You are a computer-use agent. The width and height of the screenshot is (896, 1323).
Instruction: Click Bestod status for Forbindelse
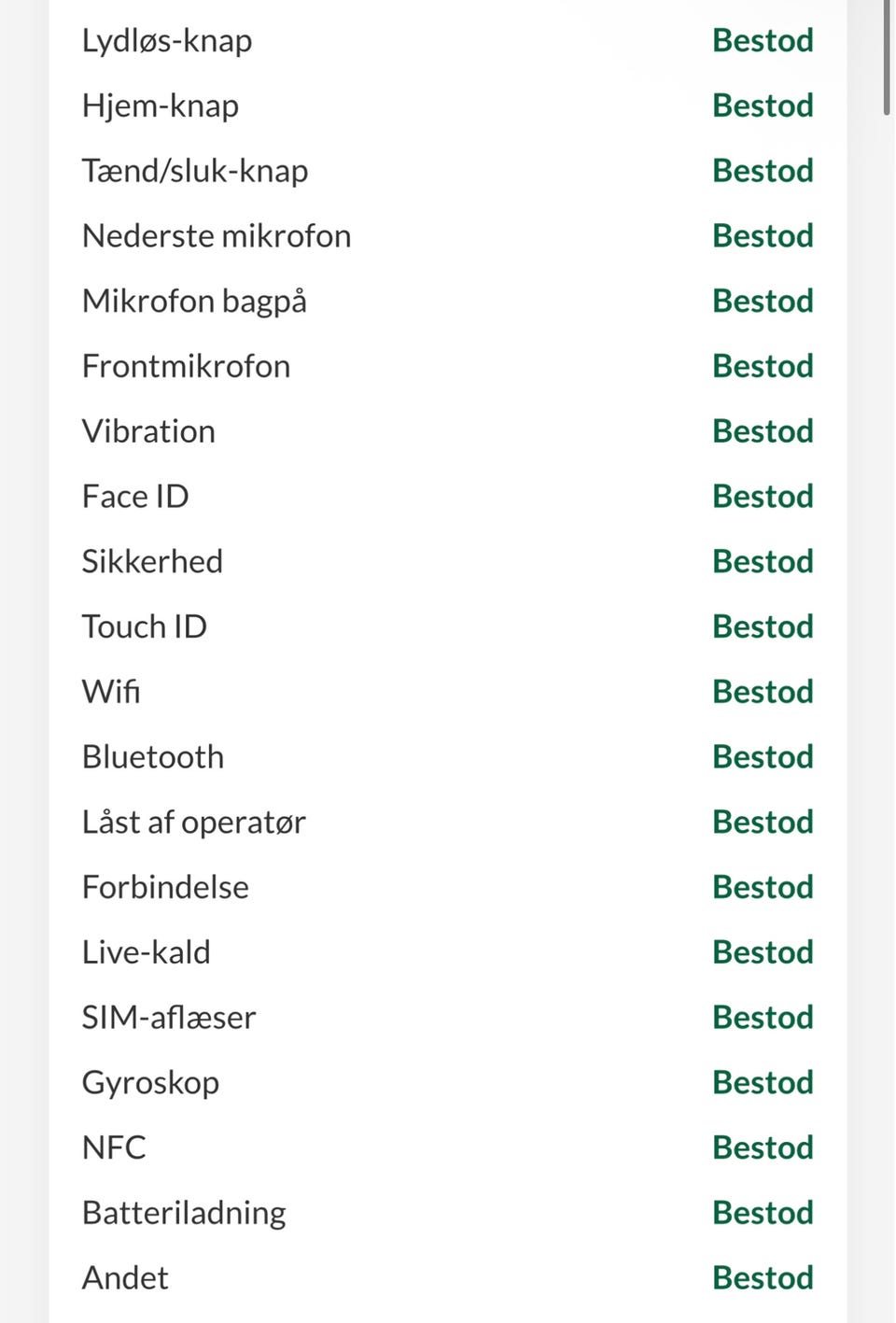tap(763, 887)
